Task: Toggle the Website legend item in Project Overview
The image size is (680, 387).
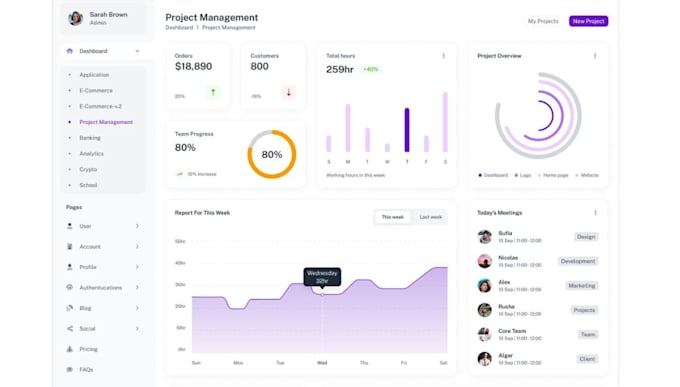Action: coord(587,175)
